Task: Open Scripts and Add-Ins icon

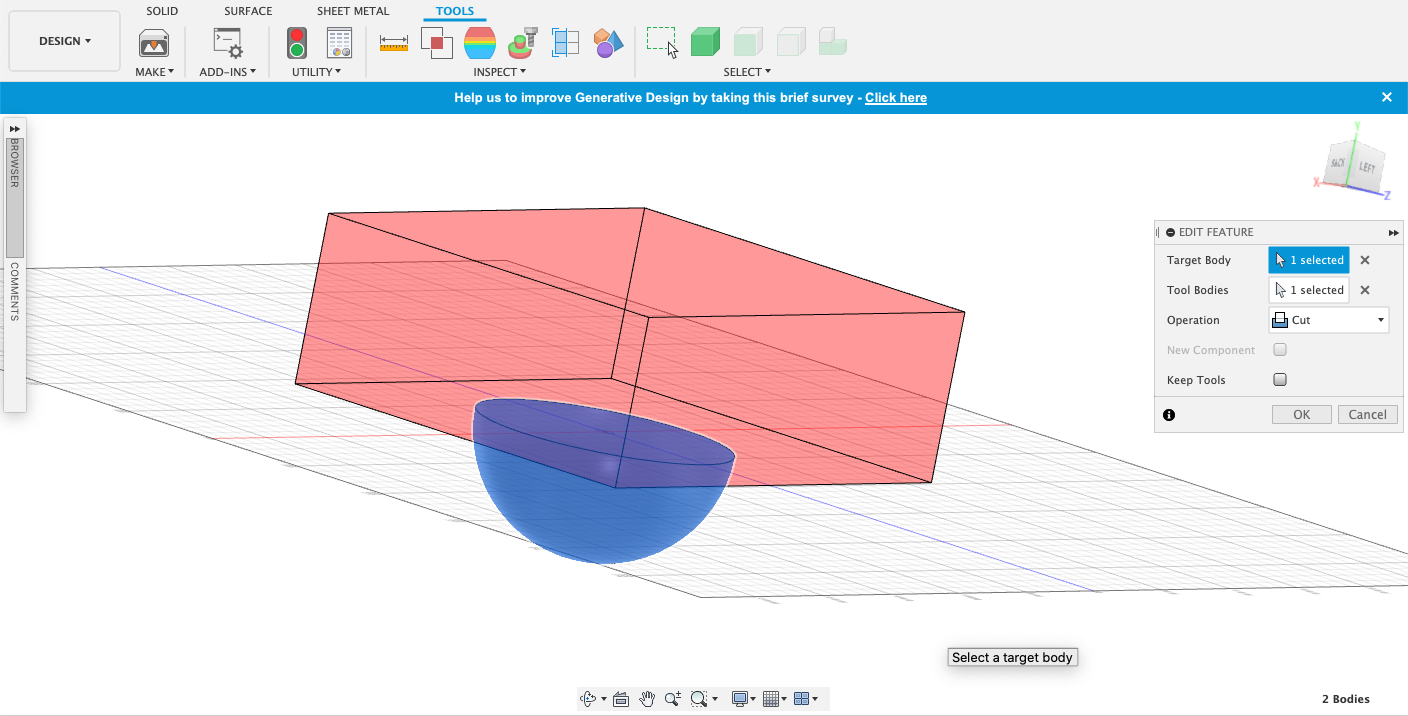Action: [x=228, y=43]
